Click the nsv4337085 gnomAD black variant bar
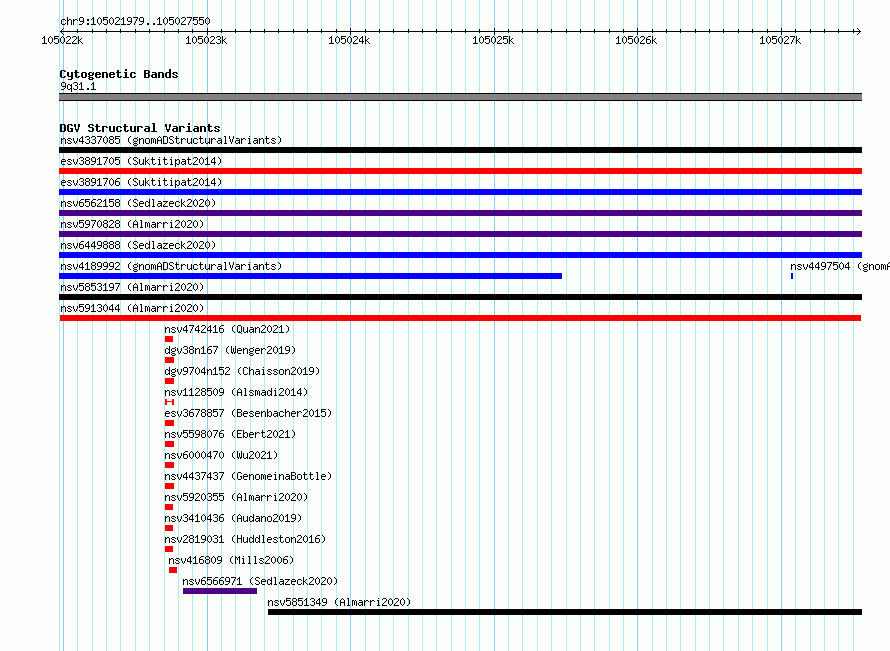The width and height of the screenshot is (890, 651). (460, 150)
